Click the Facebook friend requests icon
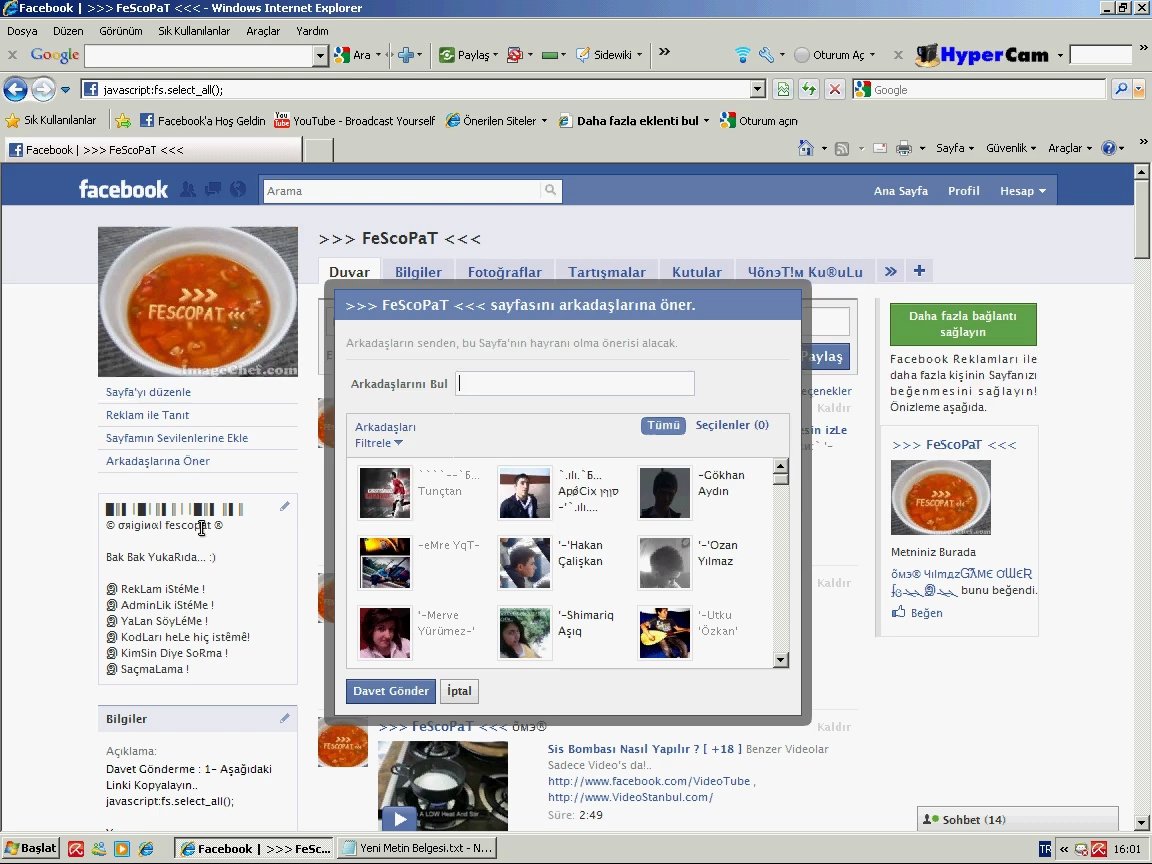 (188, 190)
